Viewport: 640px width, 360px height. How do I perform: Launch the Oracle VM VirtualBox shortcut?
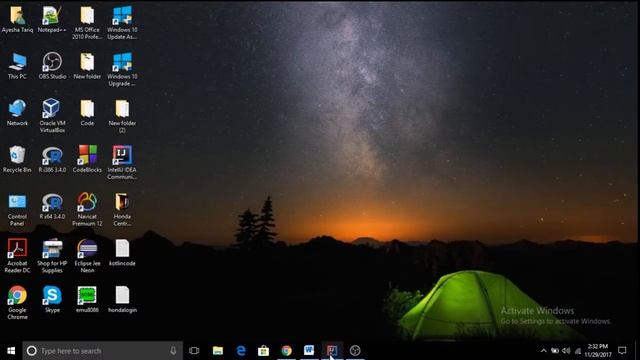tap(52, 116)
